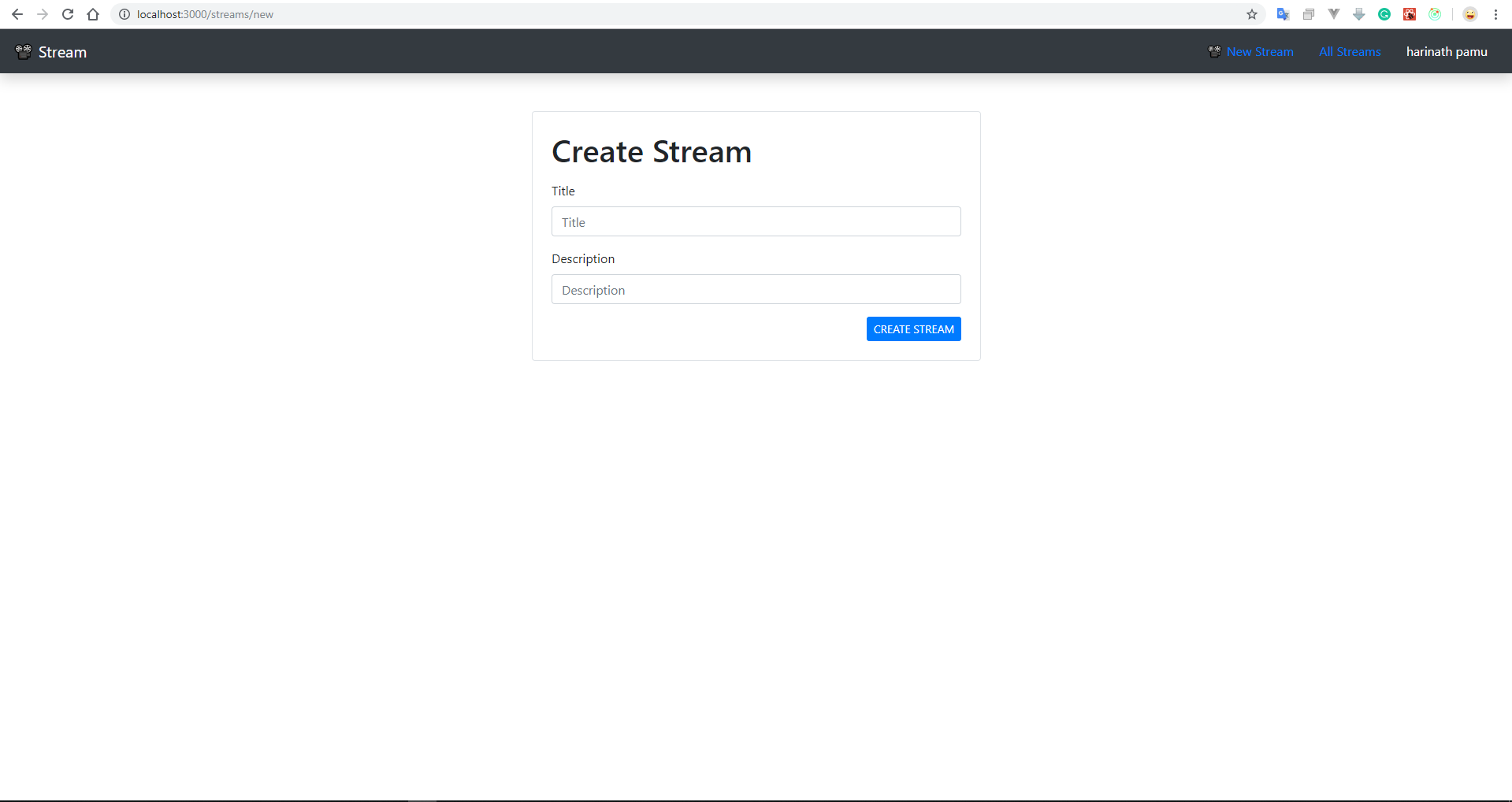Submit form with CREATE STREAM button
Image resolution: width=1512 pixels, height=802 pixels.
point(914,329)
